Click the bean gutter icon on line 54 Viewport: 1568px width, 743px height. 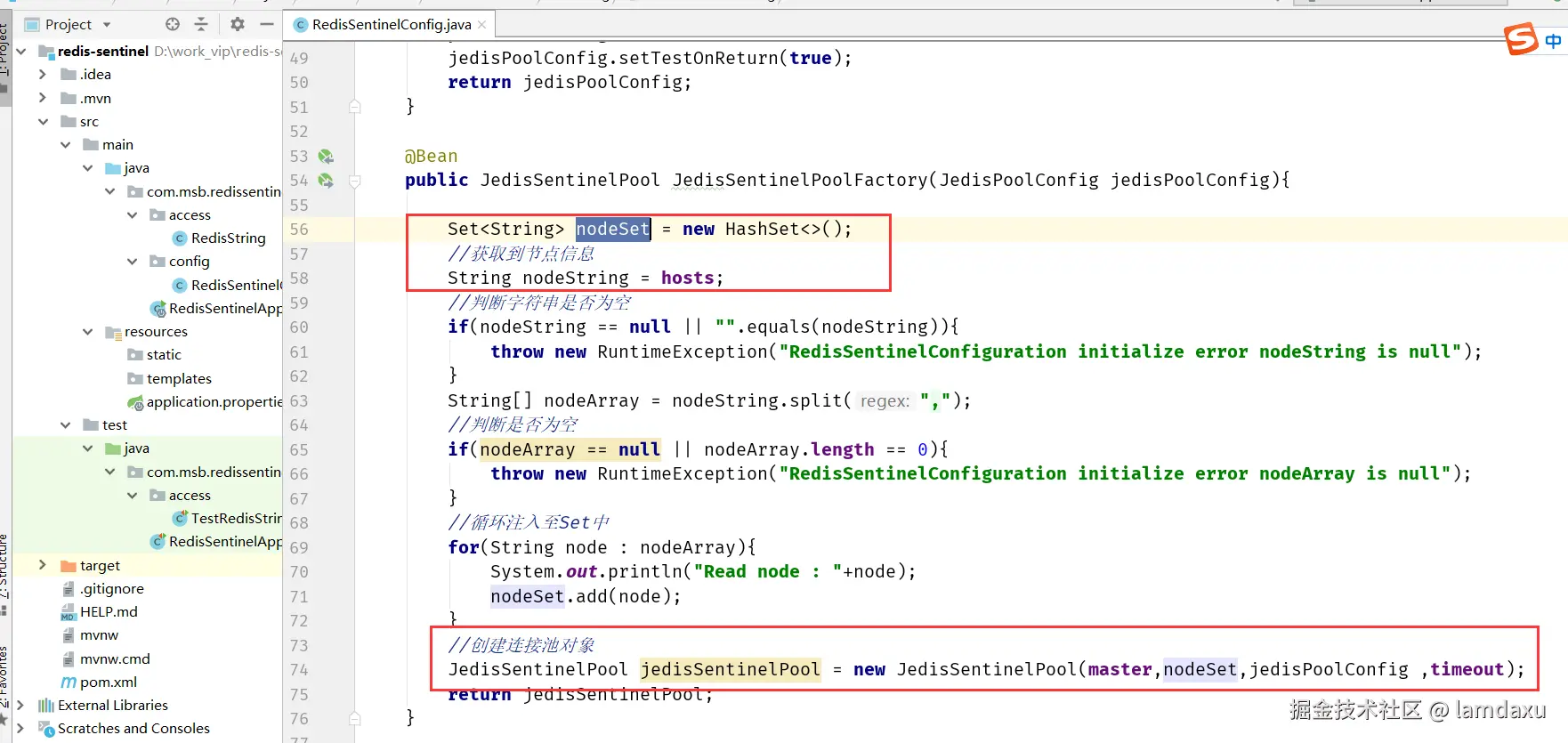pos(326,181)
